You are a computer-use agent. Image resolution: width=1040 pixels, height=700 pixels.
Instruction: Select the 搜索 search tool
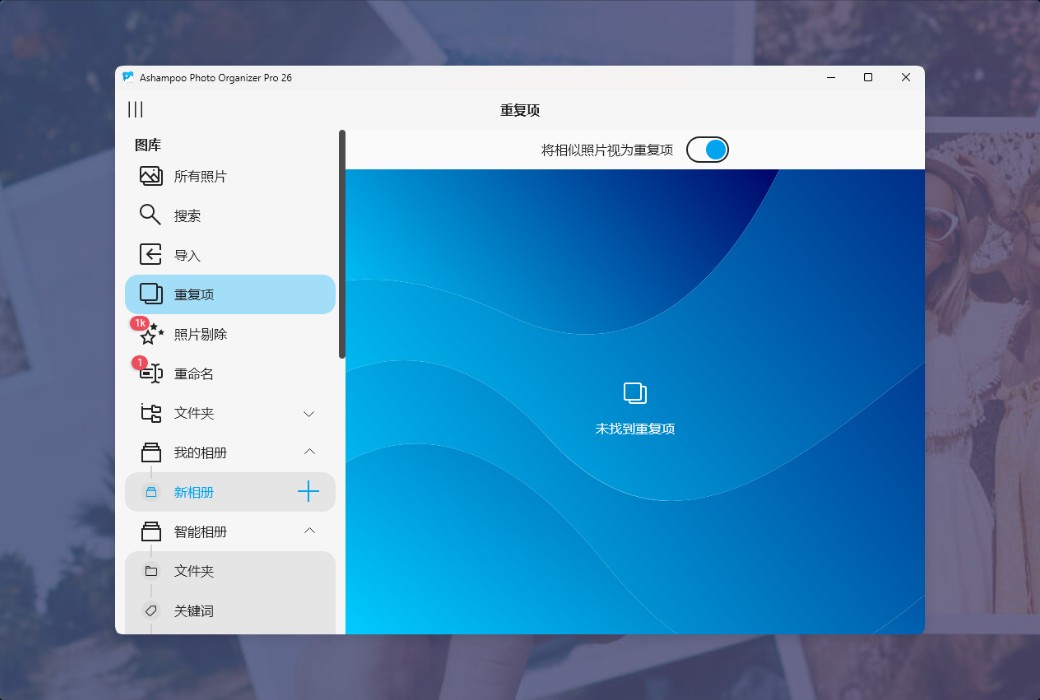point(186,214)
